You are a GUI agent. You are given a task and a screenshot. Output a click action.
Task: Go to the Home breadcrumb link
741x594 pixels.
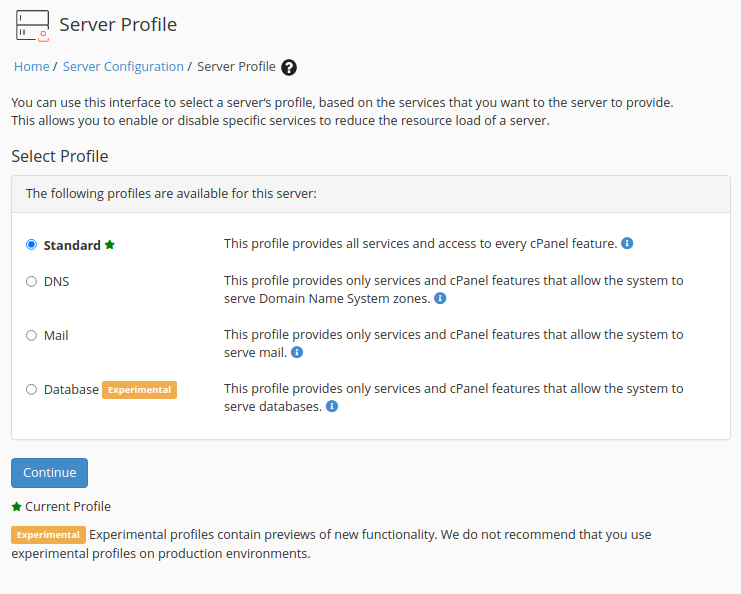pos(31,67)
